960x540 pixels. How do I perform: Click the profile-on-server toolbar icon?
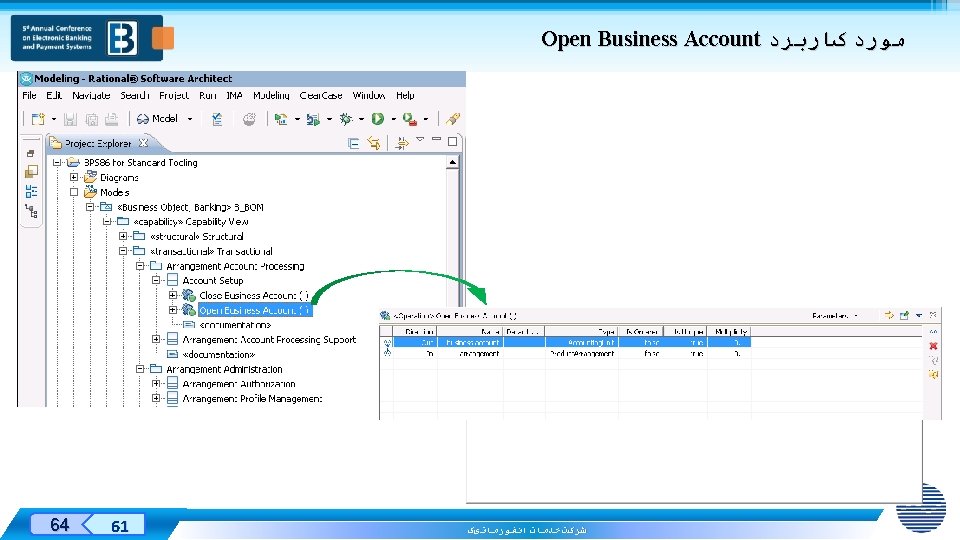tap(313, 119)
